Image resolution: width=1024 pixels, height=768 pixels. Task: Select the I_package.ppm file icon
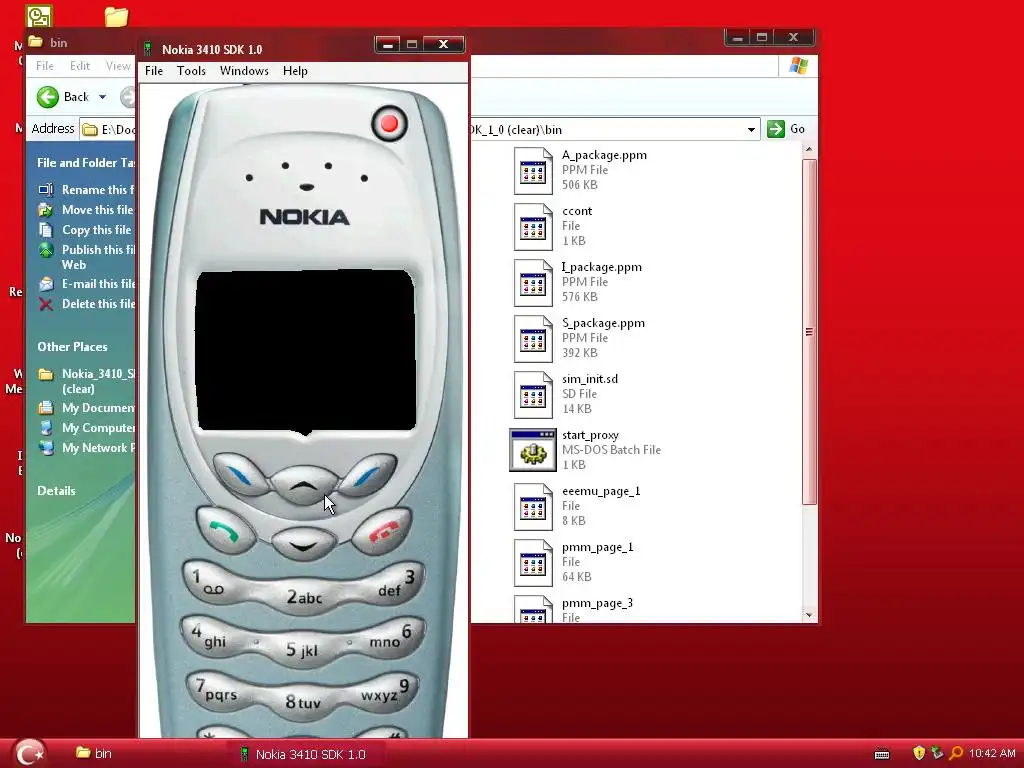coord(533,283)
